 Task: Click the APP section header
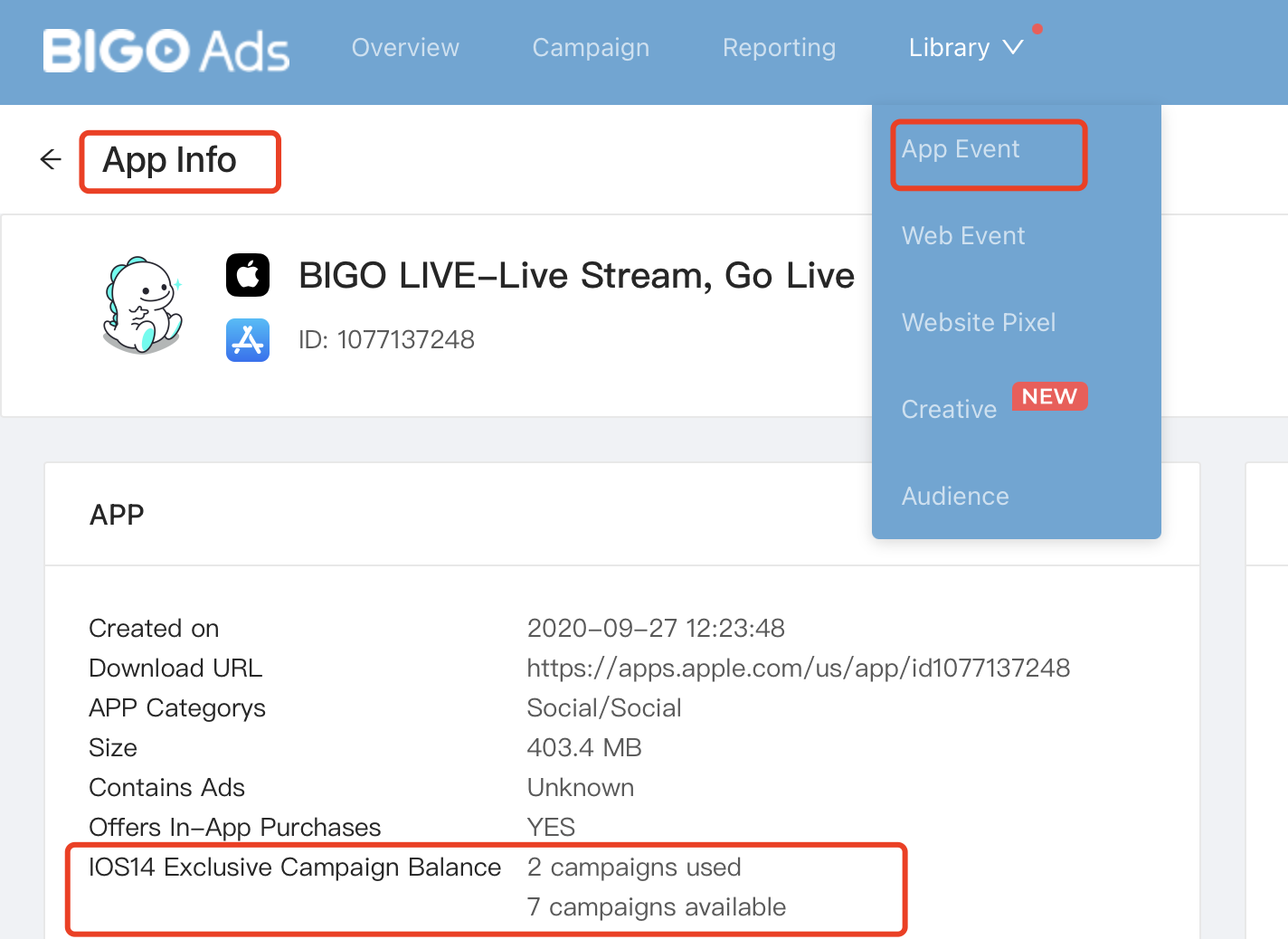pyautogui.click(x=117, y=515)
